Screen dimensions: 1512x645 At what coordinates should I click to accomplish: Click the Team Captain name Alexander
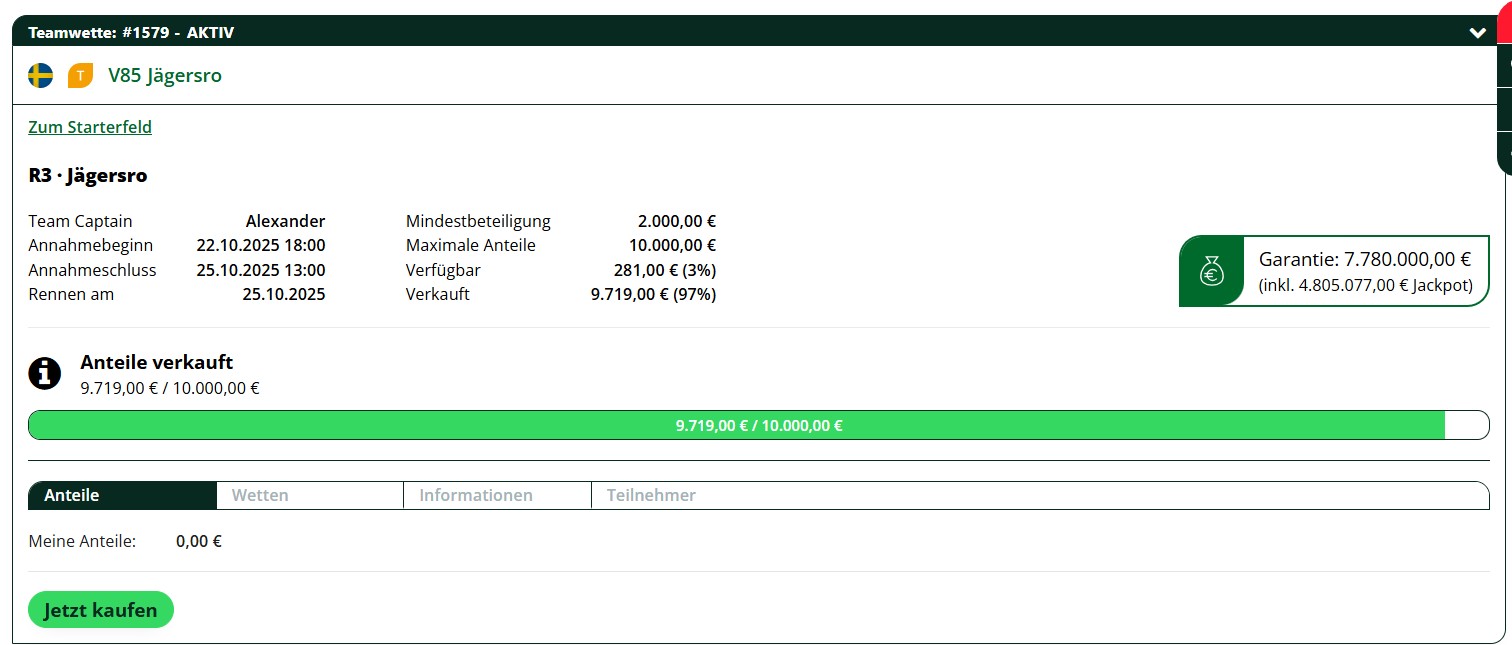(x=285, y=221)
